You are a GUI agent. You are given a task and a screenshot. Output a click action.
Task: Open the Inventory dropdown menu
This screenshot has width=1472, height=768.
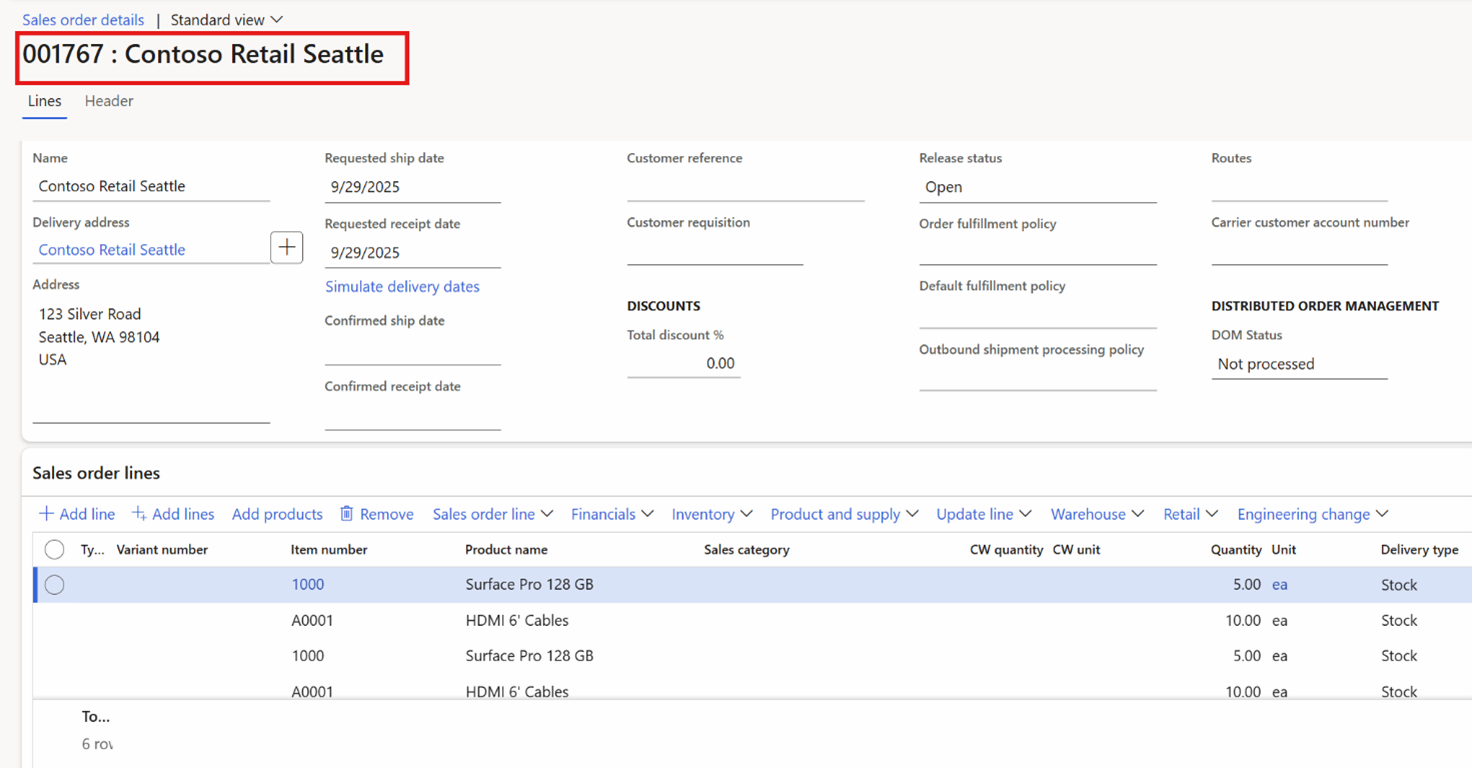pos(711,514)
